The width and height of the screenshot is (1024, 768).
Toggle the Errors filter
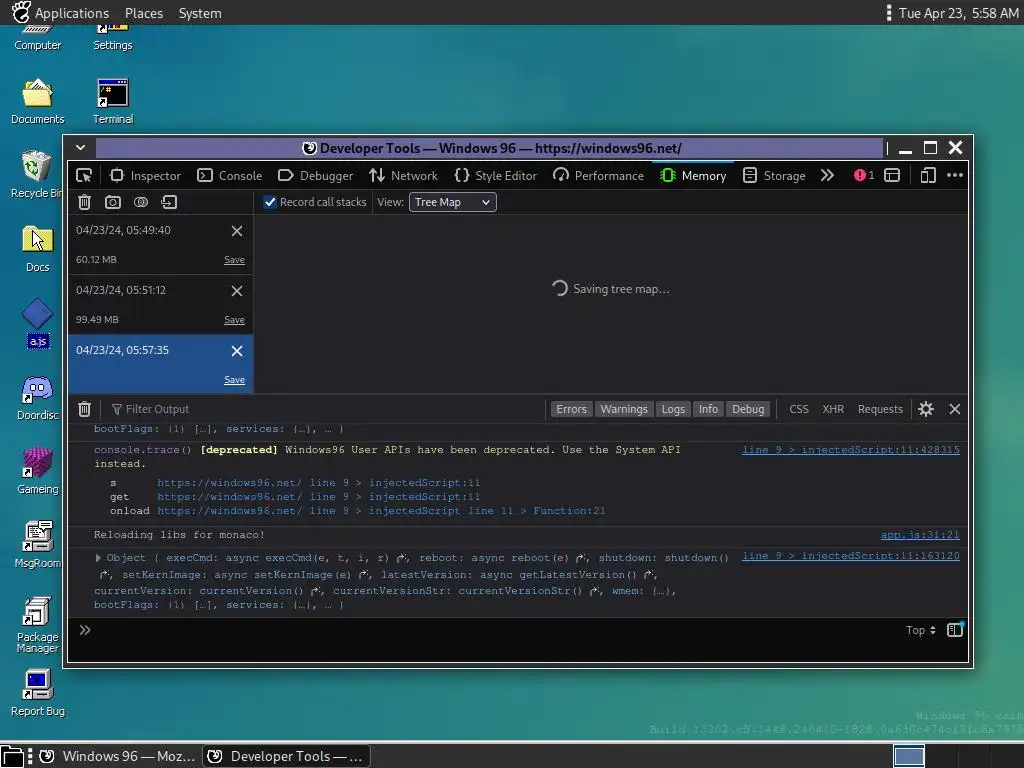coord(571,409)
